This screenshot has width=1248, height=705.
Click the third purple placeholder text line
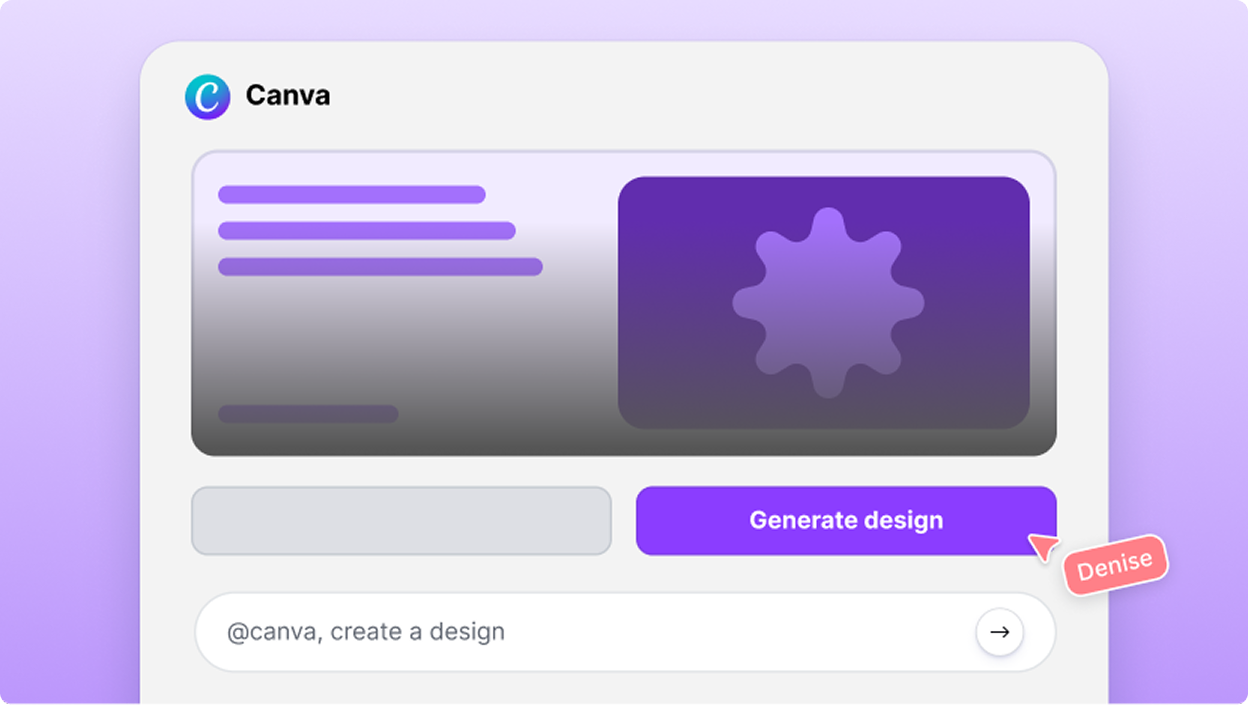[380, 267]
